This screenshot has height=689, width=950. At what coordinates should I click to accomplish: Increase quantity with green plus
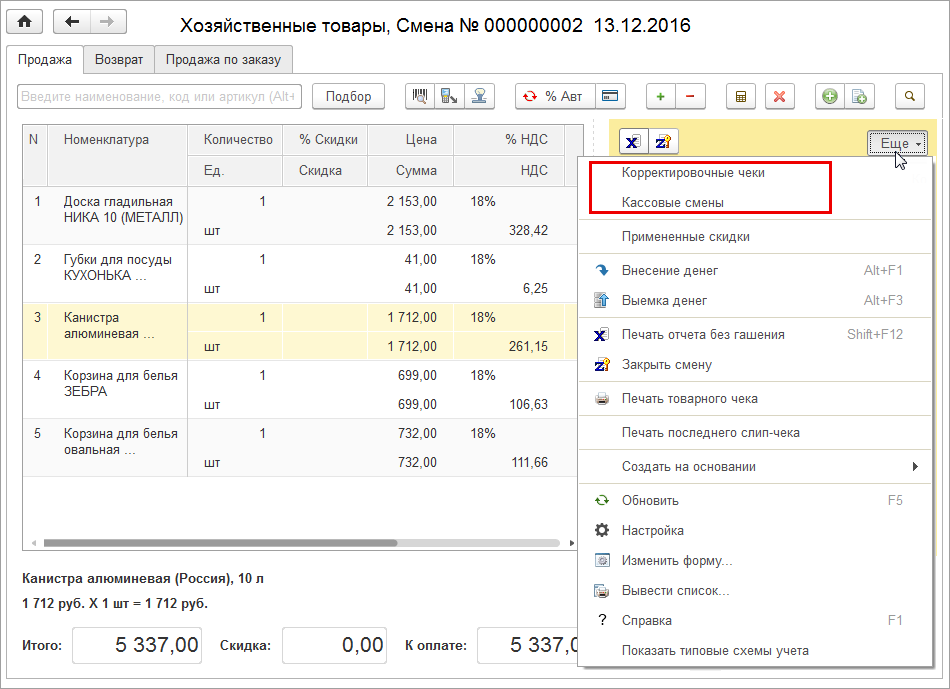pos(660,96)
